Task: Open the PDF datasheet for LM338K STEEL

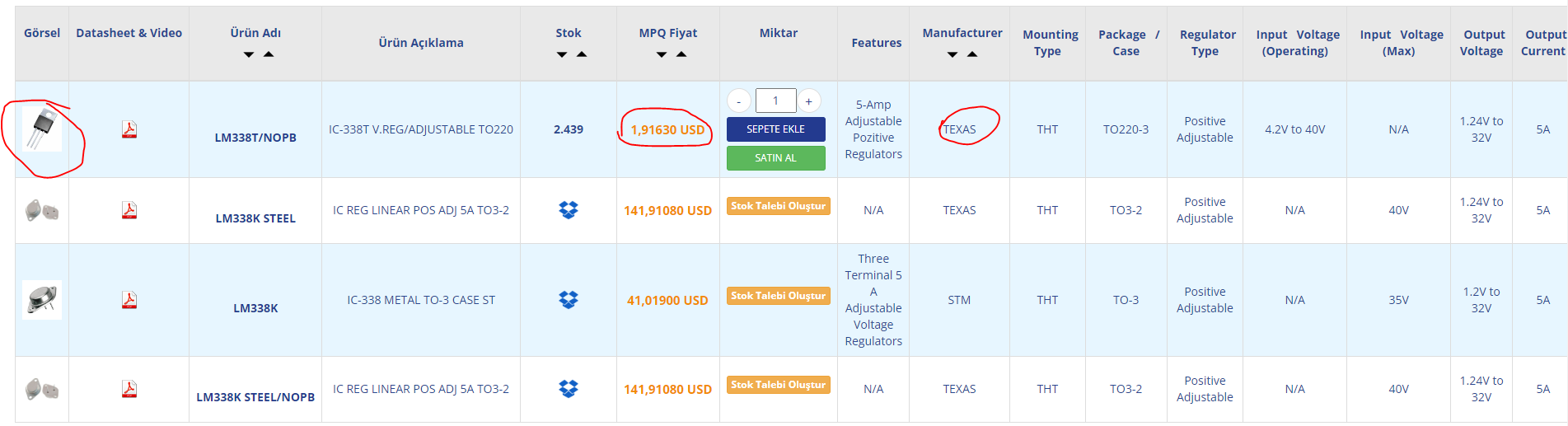Action: pyautogui.click(x=129, y=210)
